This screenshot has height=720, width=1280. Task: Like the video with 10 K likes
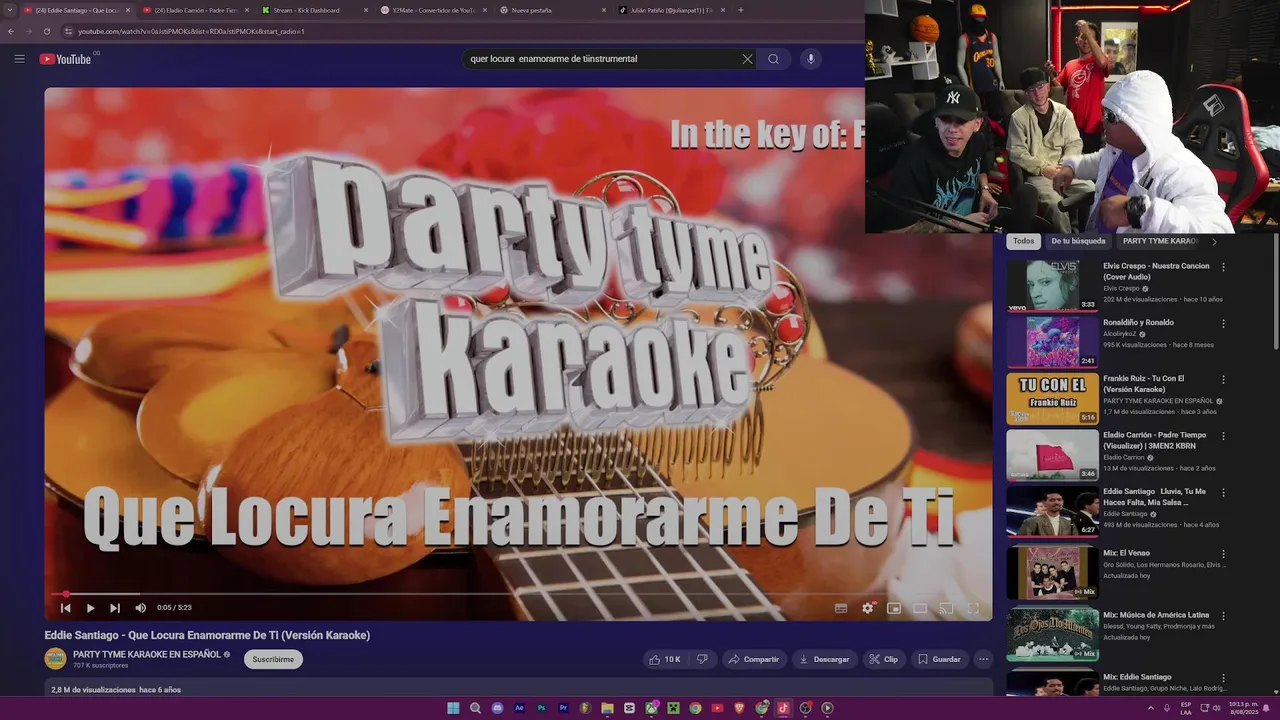pos(665,659)
